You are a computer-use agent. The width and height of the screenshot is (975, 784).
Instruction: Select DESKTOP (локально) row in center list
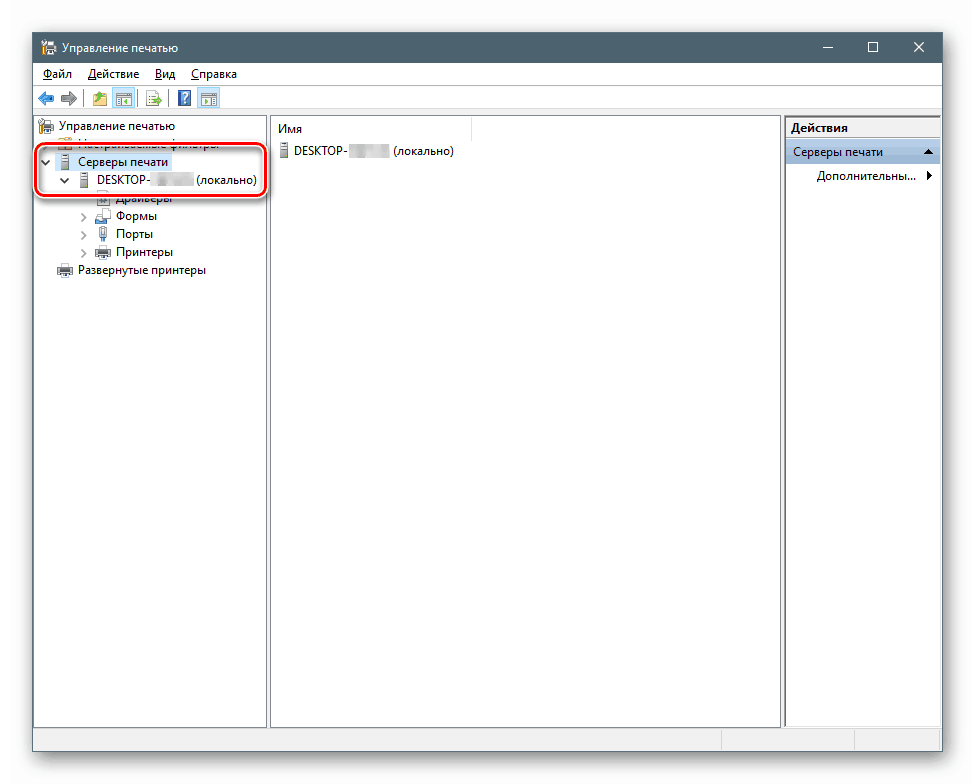click(x=374, y=150)
